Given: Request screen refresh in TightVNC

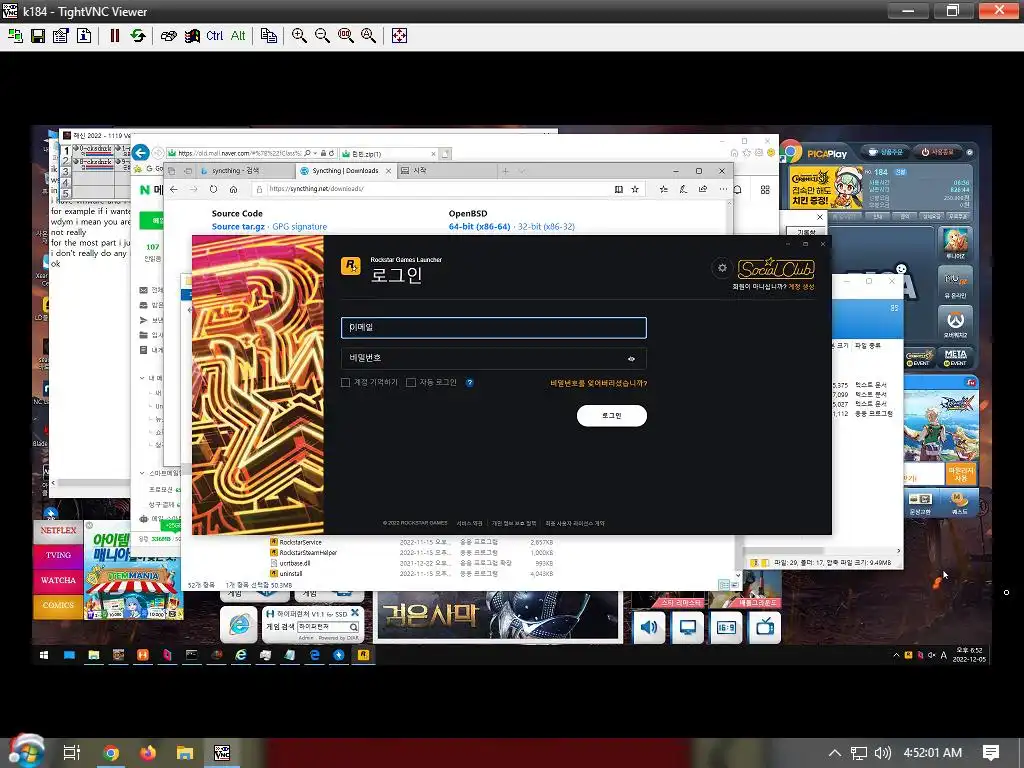Looking at the screenshot, I should coord(137,36).
